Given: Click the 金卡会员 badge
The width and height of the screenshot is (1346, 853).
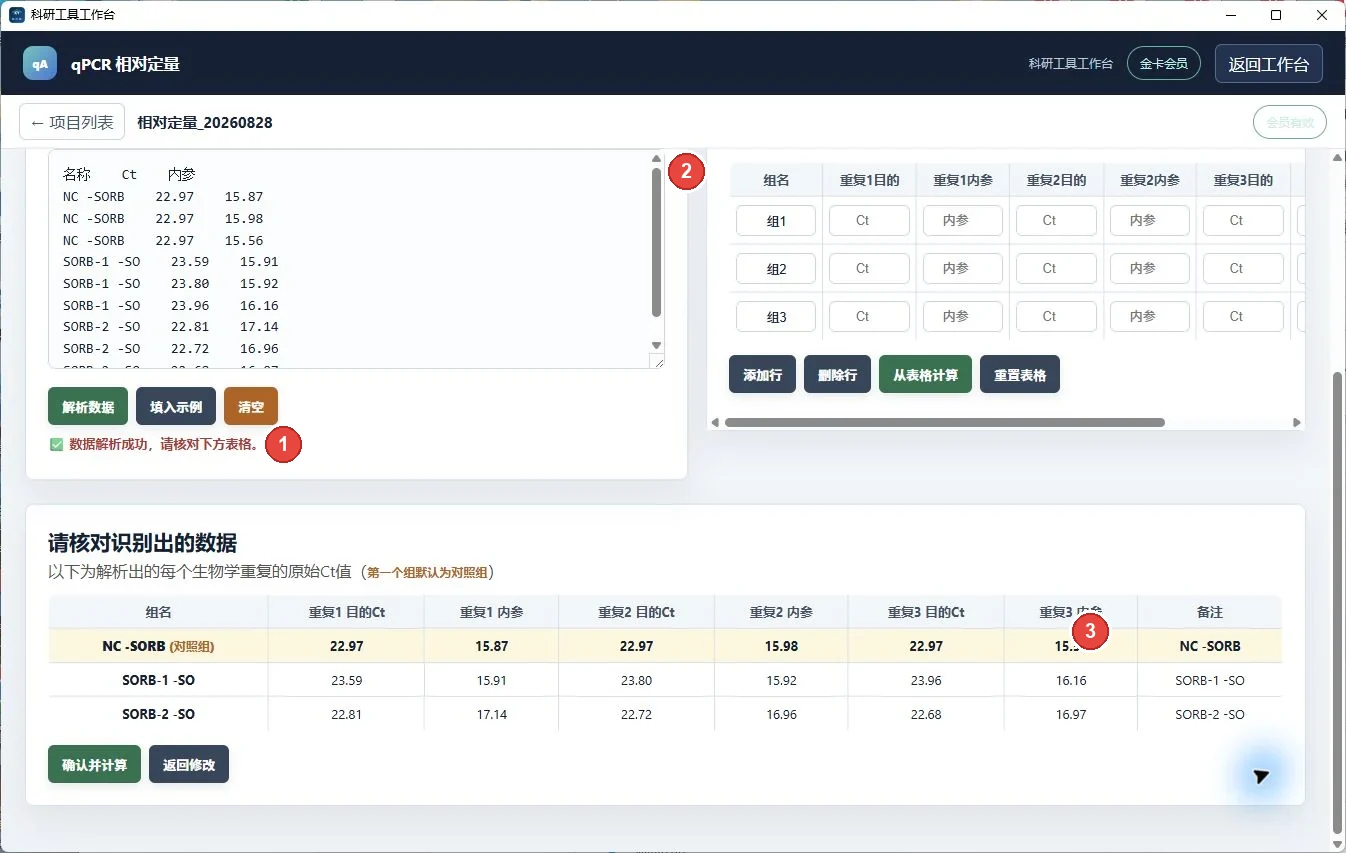Looking at the screenshot, I should point(1163,63).
